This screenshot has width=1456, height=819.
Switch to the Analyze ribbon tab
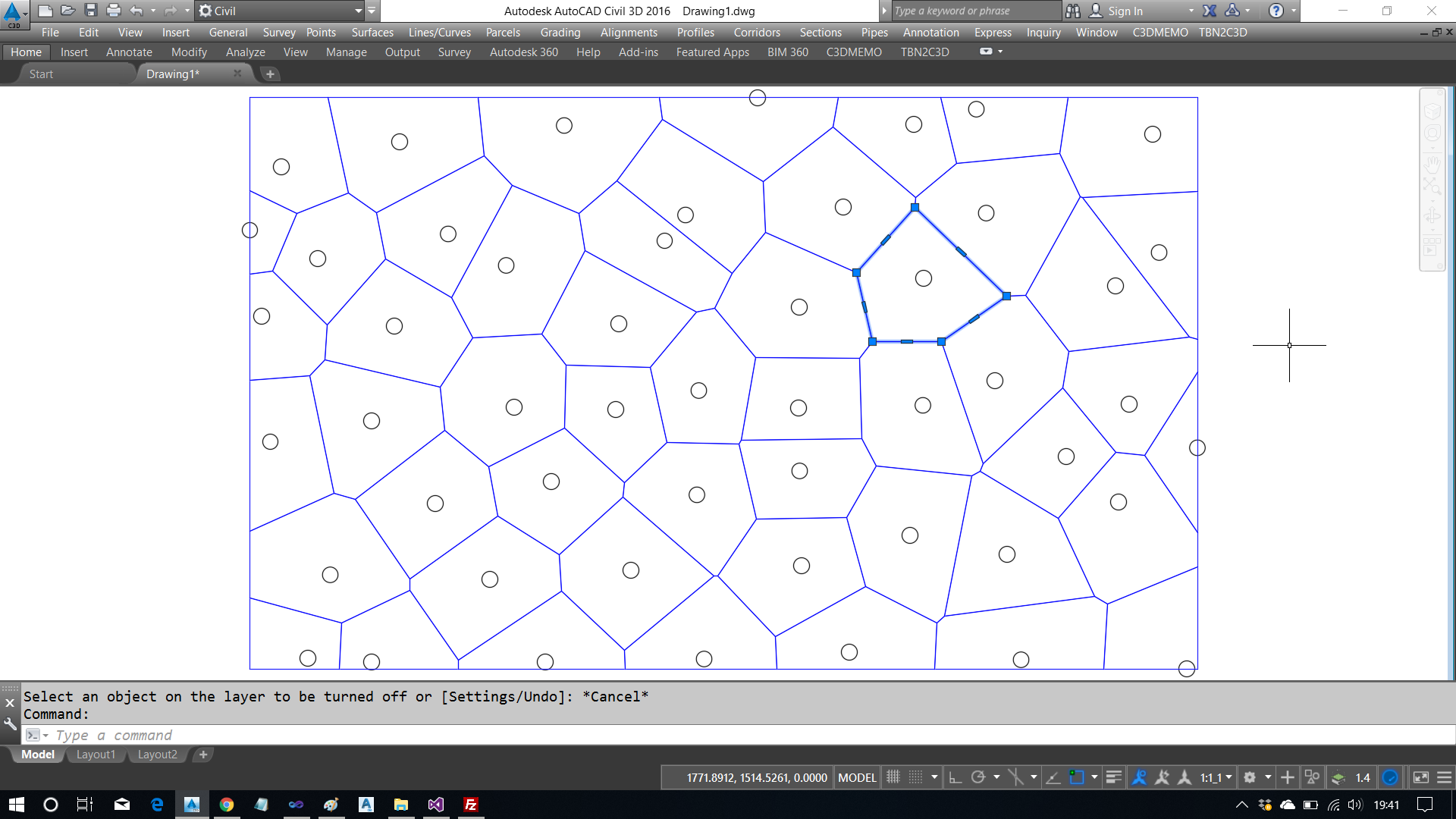(245, 52)
